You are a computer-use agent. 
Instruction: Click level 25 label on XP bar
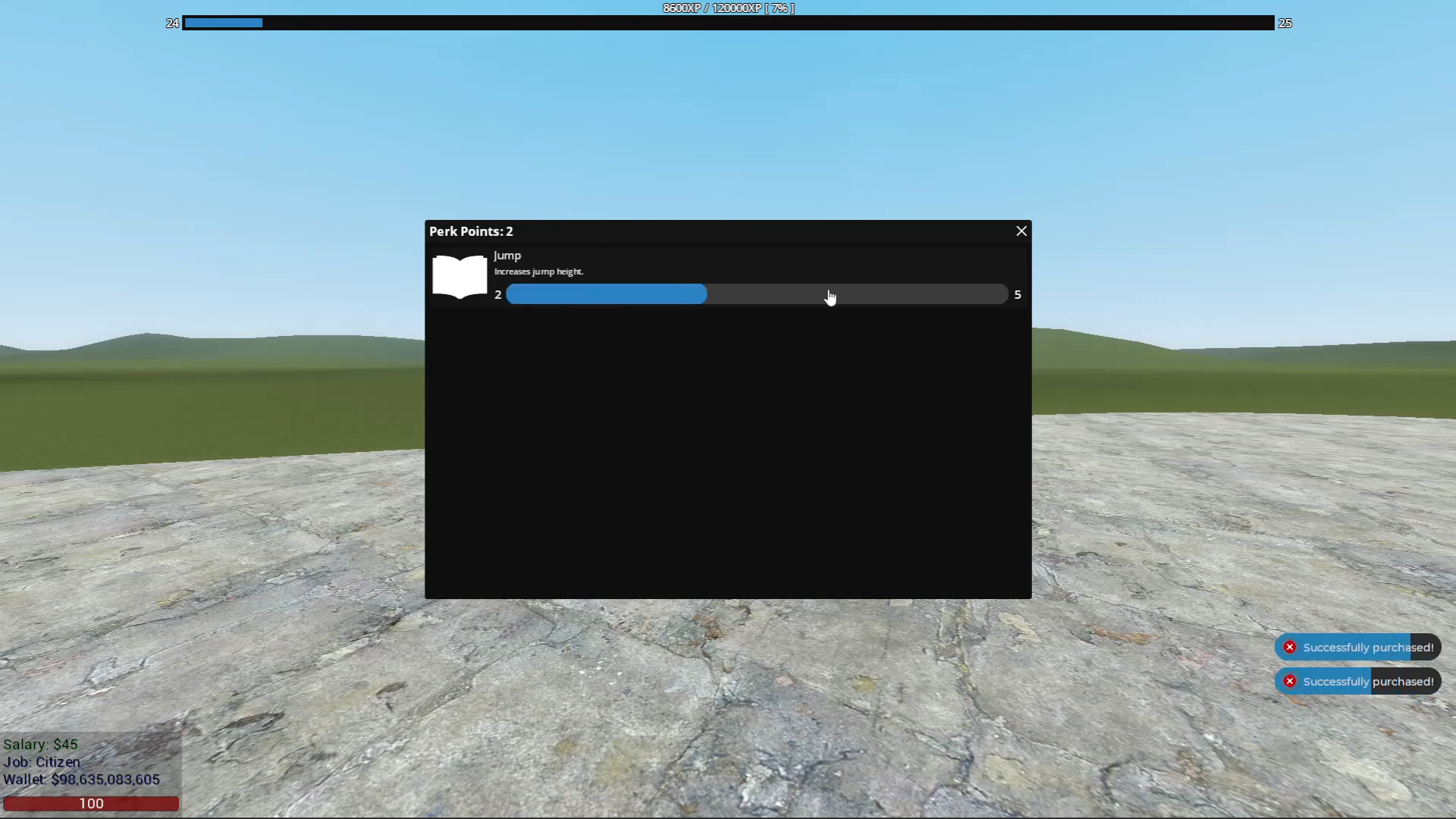point(1285,24)
